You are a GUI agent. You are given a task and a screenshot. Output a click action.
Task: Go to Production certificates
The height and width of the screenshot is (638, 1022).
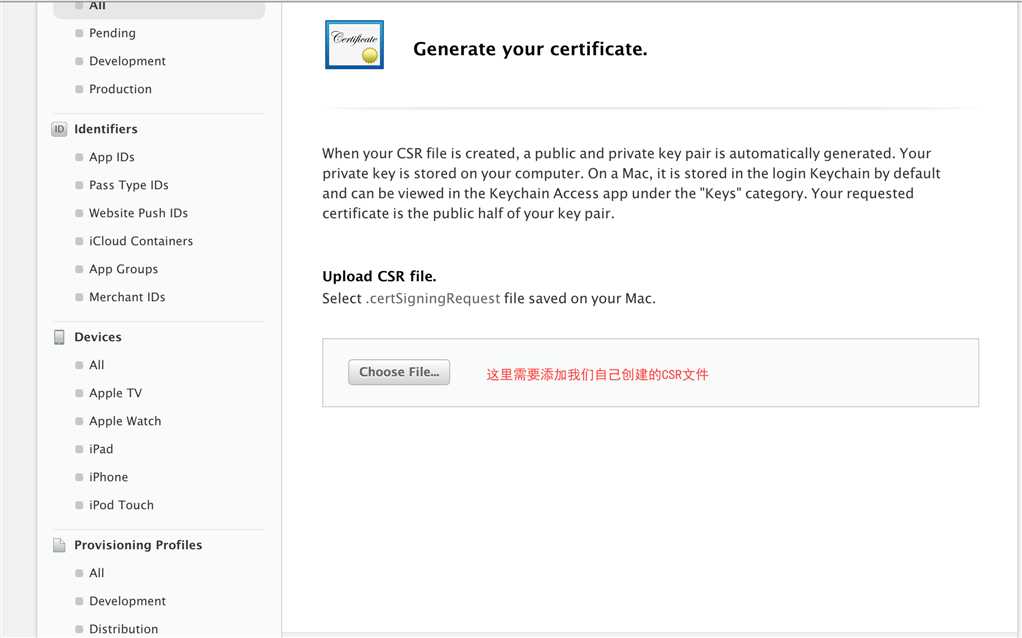click(120, 89)
